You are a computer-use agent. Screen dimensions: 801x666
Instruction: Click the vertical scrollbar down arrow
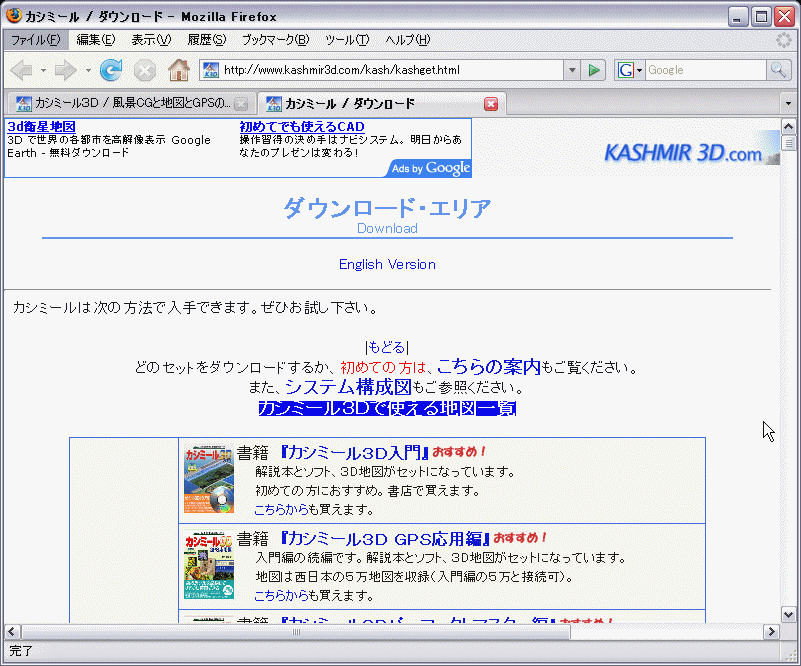(x=788, y=614)
